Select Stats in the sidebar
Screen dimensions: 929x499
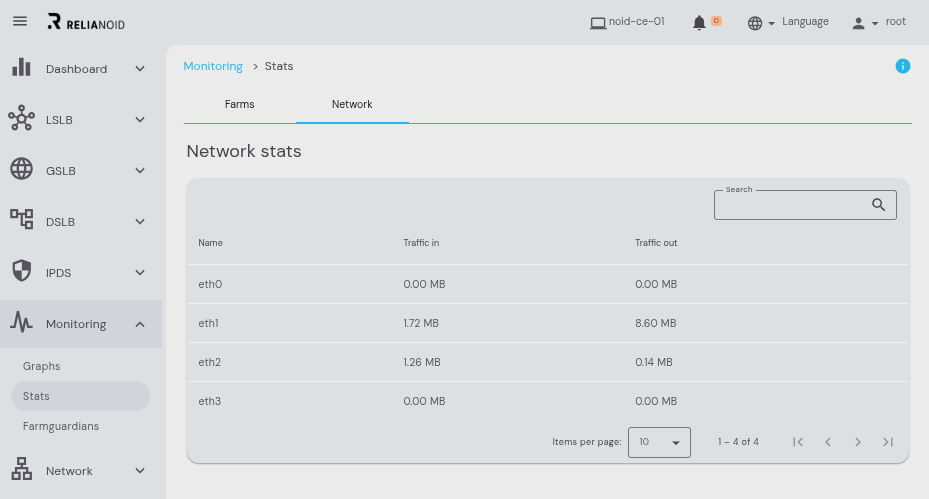[81, 396]
